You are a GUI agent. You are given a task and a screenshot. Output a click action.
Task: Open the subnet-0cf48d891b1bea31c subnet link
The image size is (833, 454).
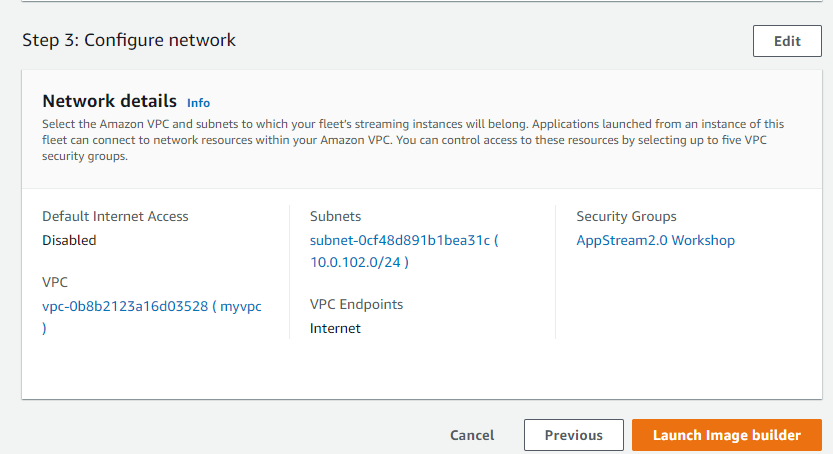click(x=400, y=241)
